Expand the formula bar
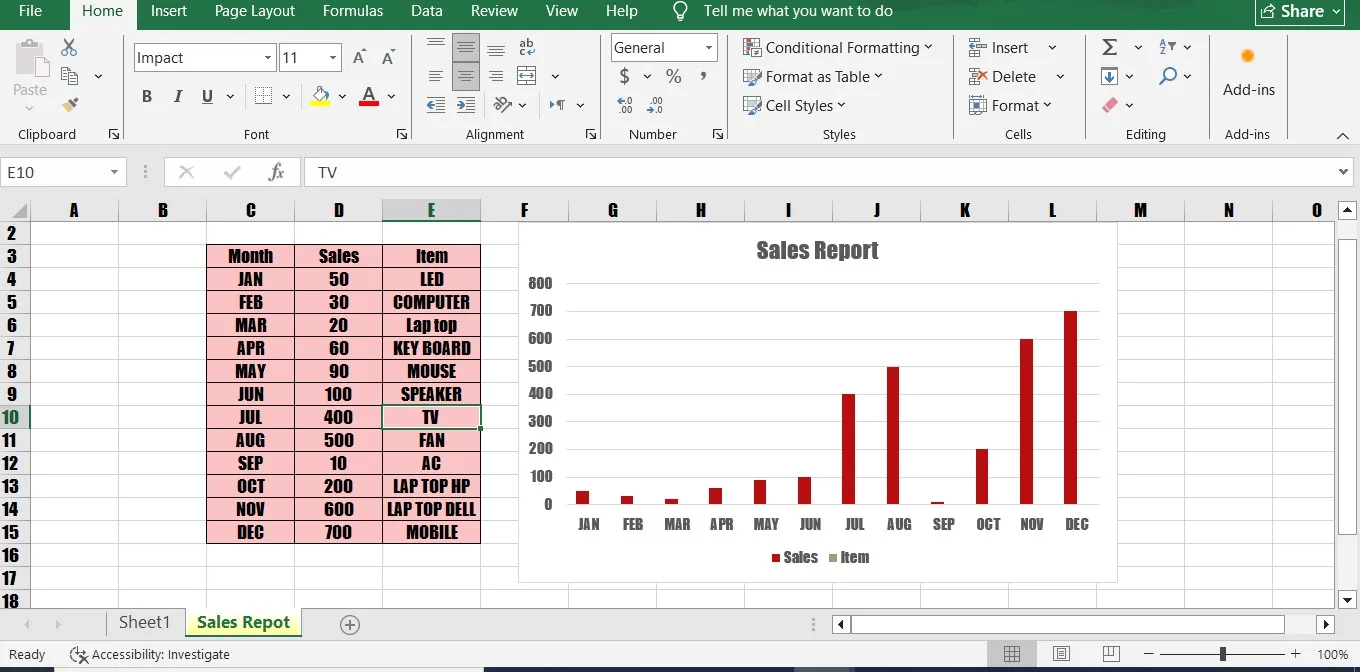Screen dimensions: 1360x672 1344,172
